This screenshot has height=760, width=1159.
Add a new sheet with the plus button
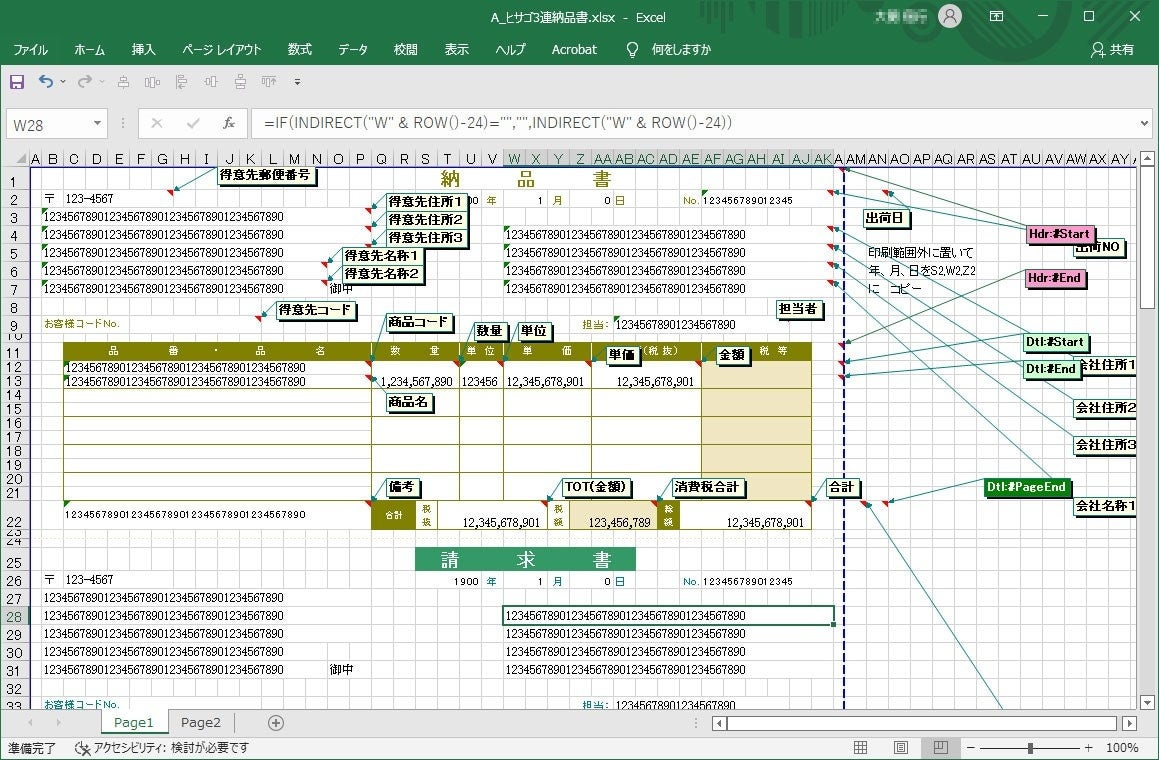click(274, 721)
